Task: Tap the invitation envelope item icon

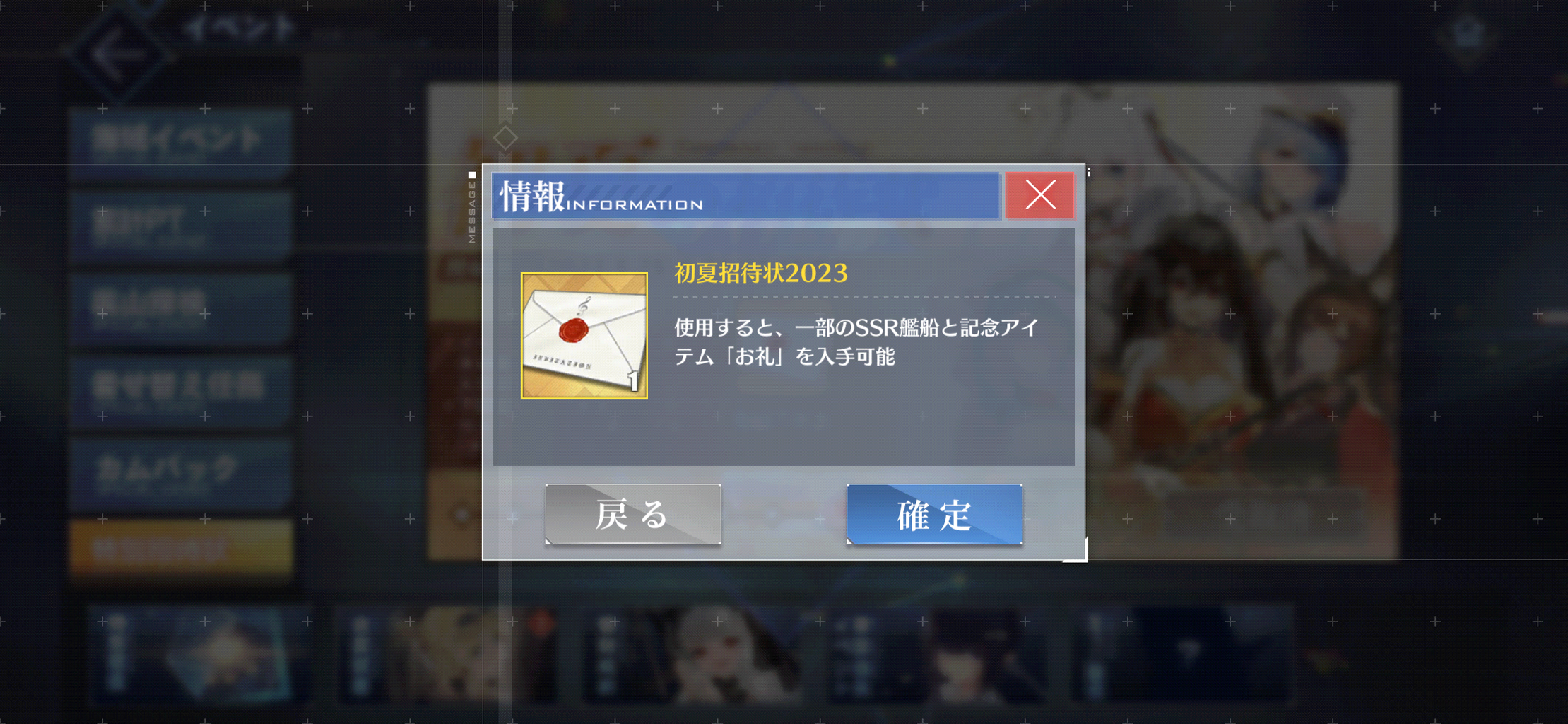Action: pyautogui.click(x=584, y=336)
